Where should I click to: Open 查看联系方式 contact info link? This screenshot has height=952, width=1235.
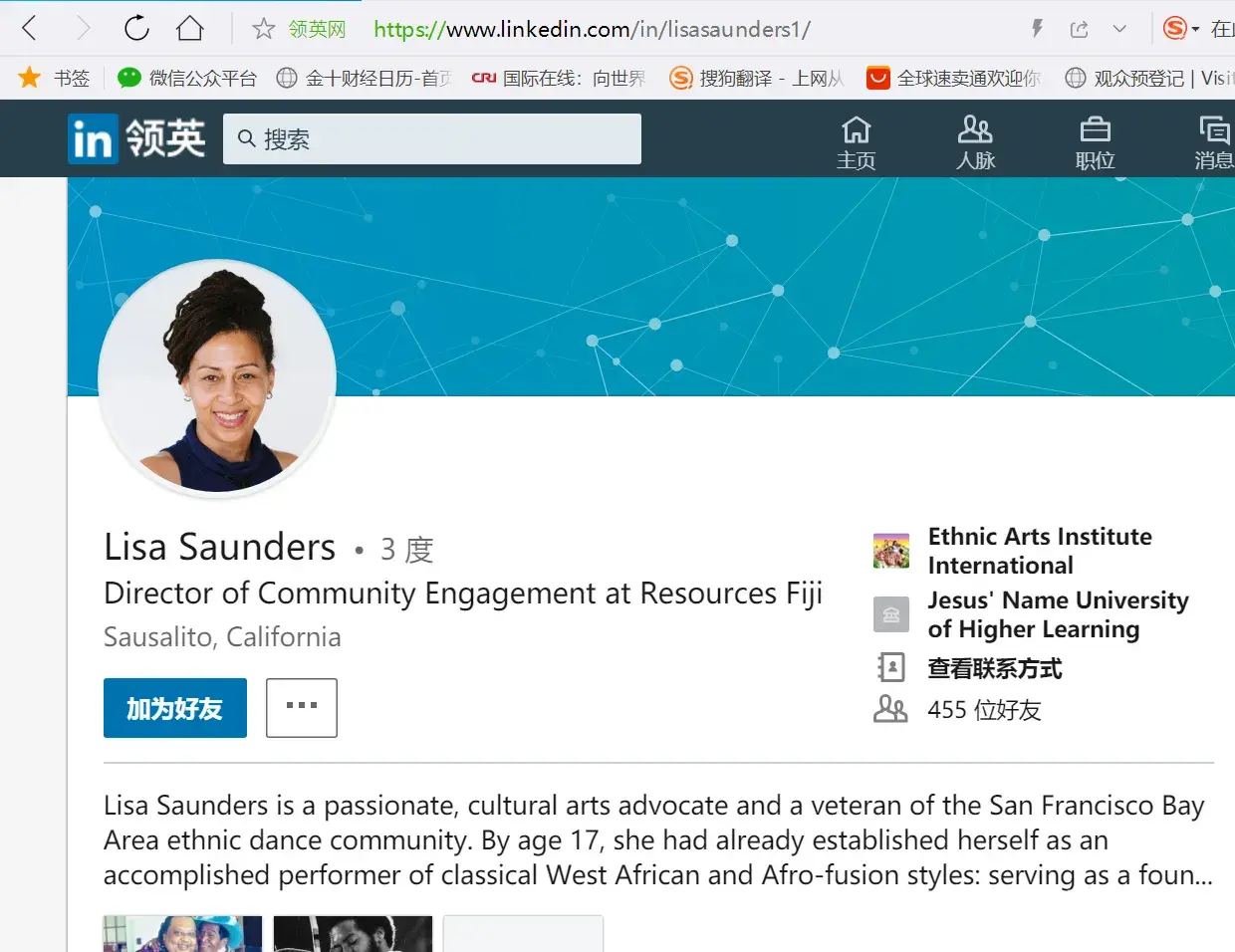pyautogui.click(x=994, y=668)
